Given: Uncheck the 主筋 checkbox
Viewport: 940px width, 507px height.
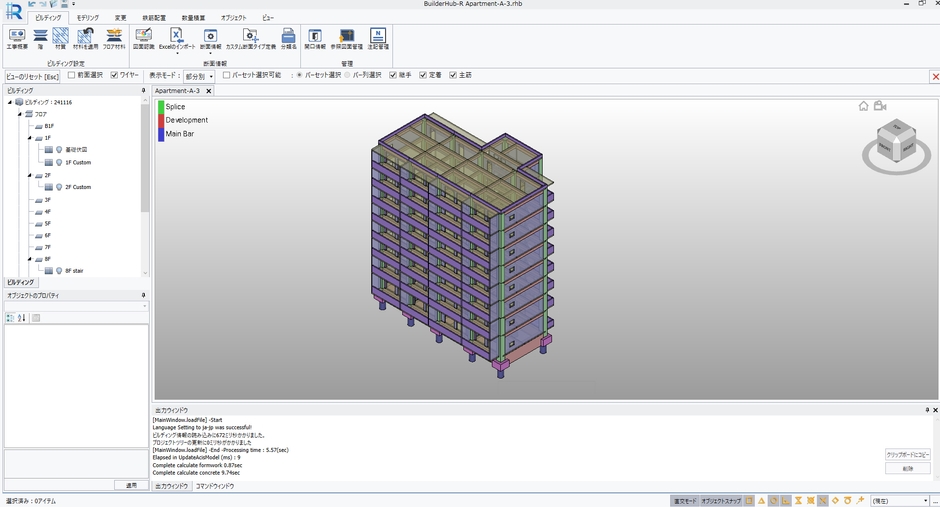Looking at the screenshot, I should pos(453,76).
